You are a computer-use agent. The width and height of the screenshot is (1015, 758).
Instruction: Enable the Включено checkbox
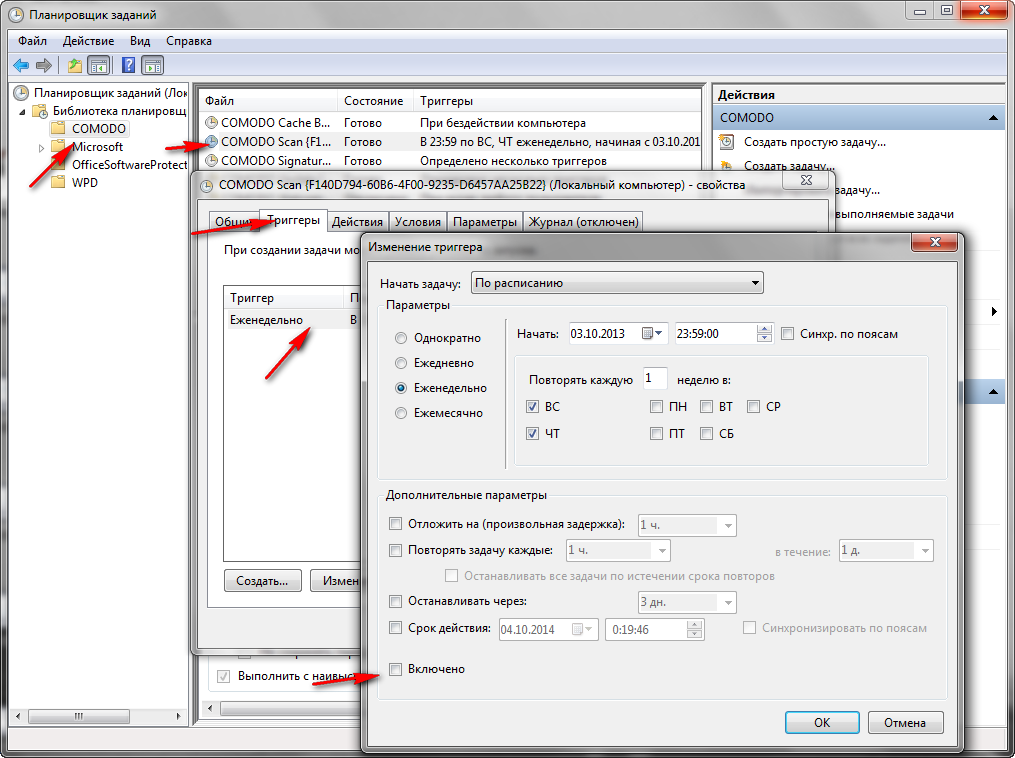tap(395, 669)
